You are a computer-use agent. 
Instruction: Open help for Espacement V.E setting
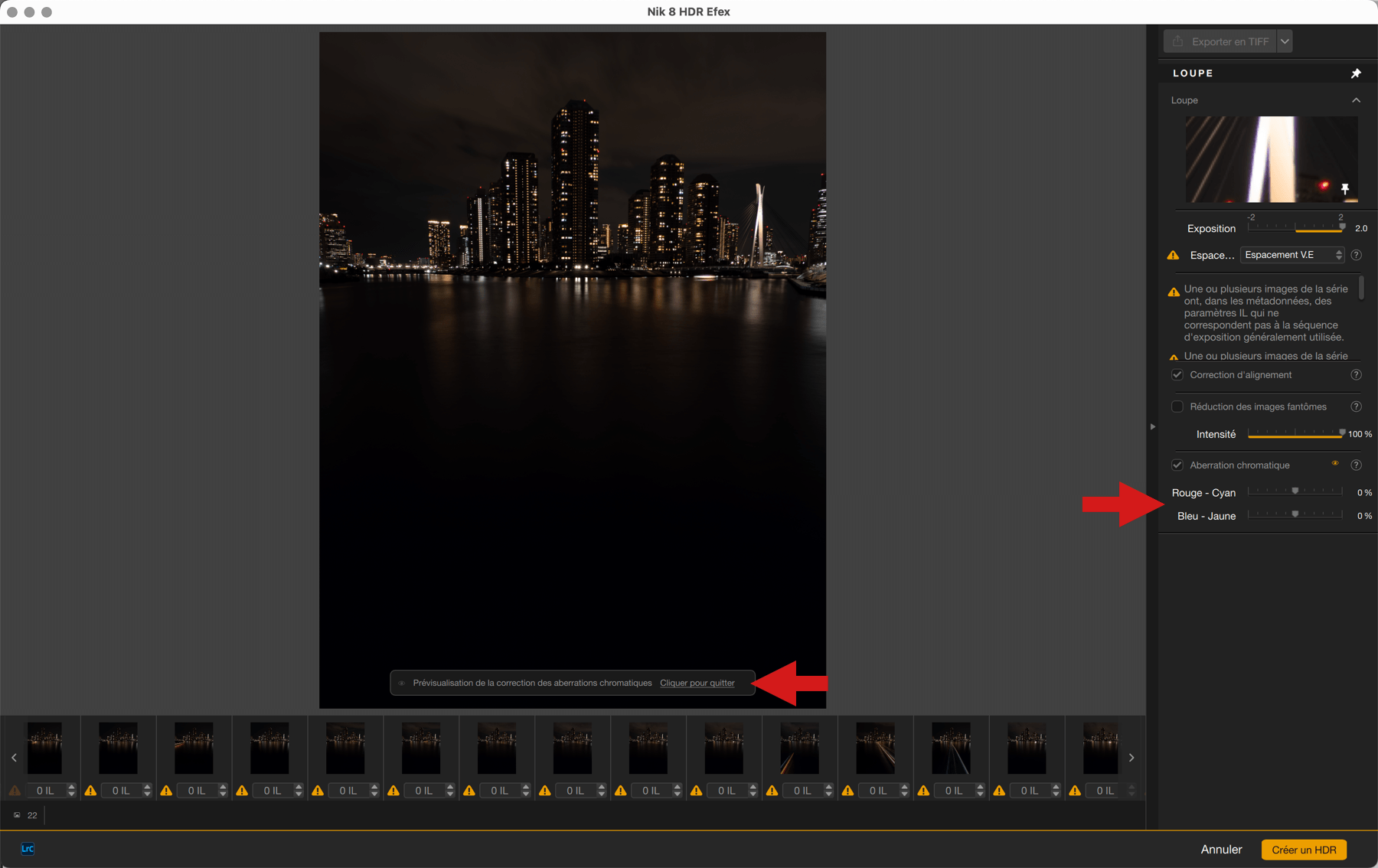[x=1356, y=255]
